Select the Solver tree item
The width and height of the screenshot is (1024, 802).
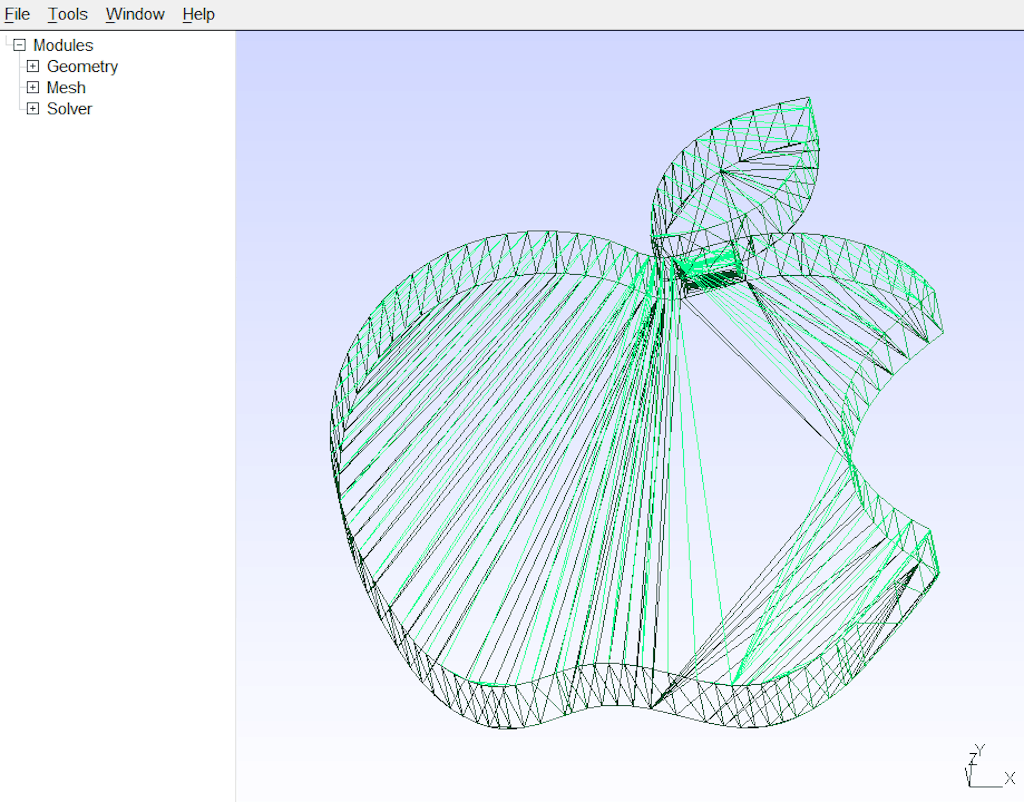[x=69, y=108]
